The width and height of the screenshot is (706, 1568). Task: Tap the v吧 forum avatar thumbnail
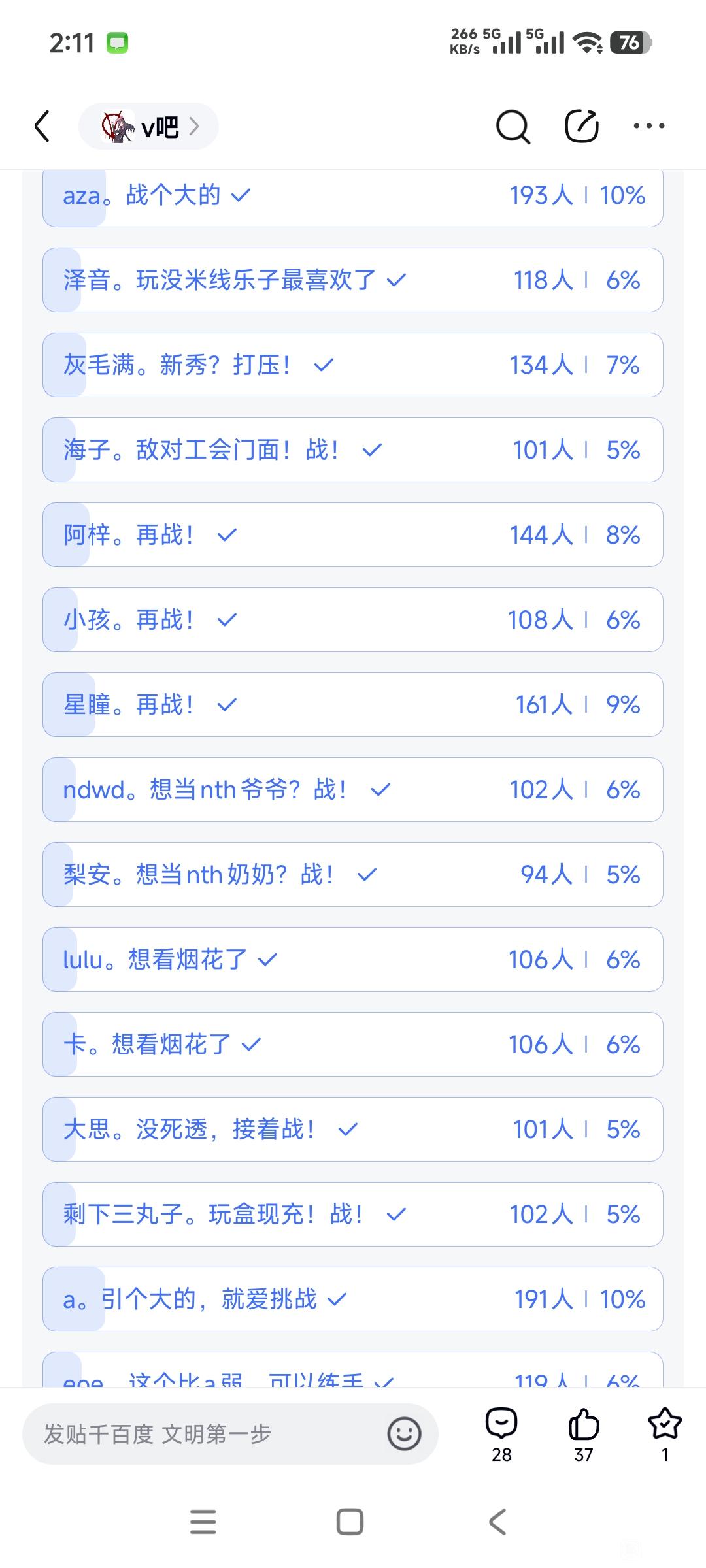pyautogui.click(x=118, y=126)
